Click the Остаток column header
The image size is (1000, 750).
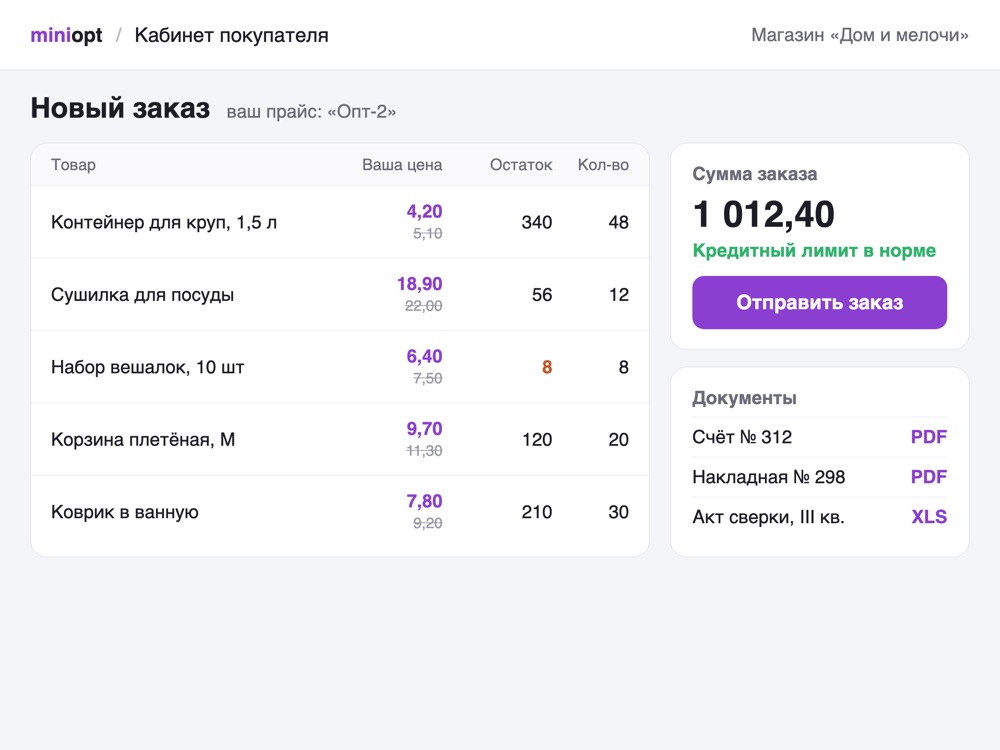(521, 165)
